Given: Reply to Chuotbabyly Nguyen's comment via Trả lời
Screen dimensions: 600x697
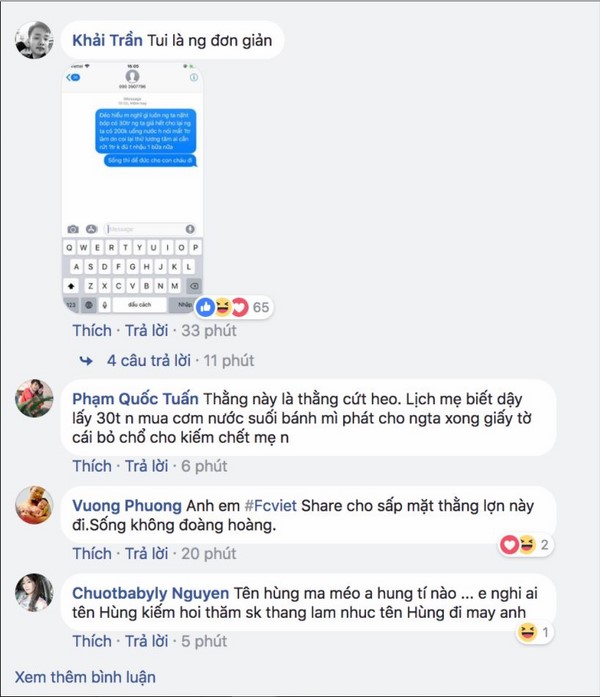Looking at the screenshot, I should pyautogui.click(x=146, y=641).
